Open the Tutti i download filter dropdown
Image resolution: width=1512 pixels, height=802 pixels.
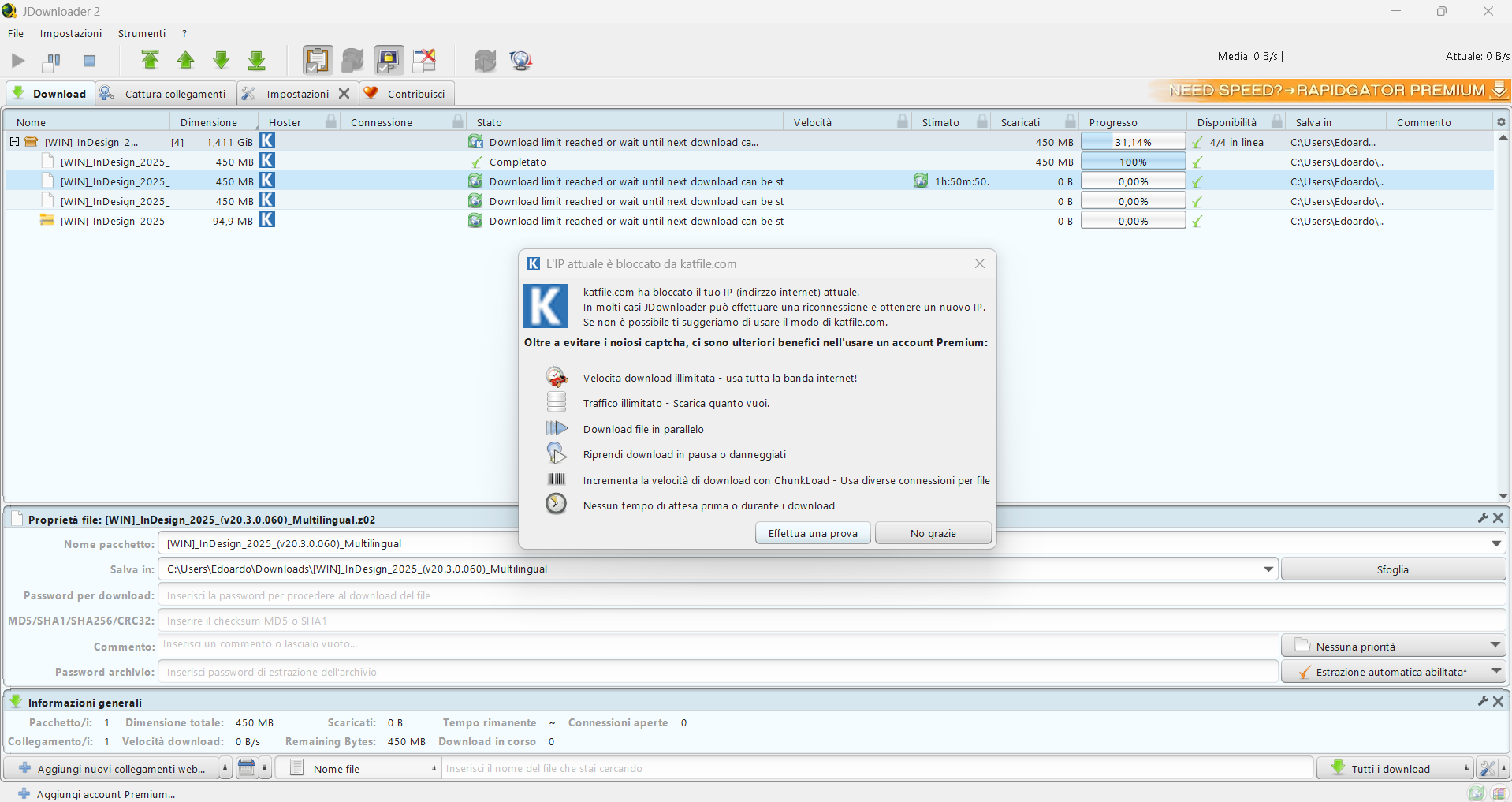[1395, 768]
